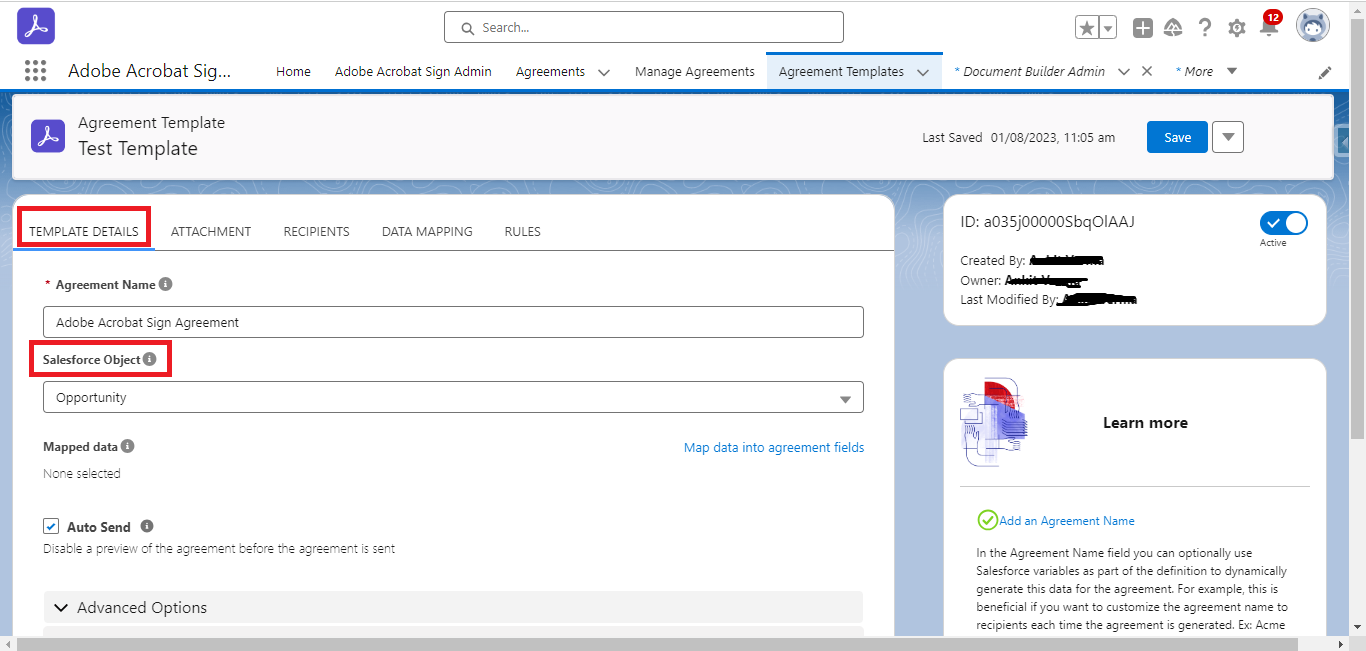The height and width of the screenshot is (651, 1366).
Task: Click the info icon next to Agreement Name
Action: click(166, 284)
